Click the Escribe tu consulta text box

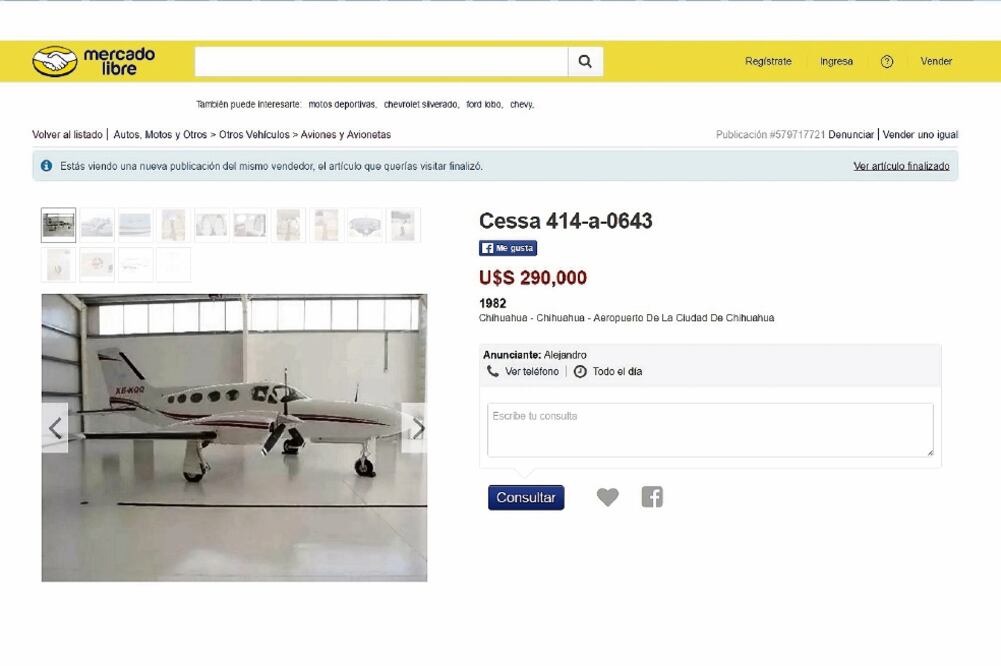click(710, 430)
